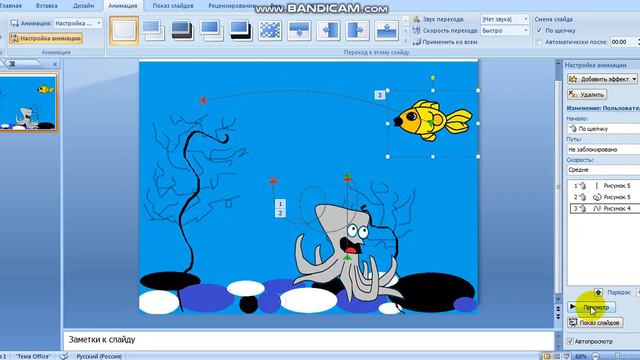The height and width of the screenshot is (360, 640).
Task: Click animation tag number 2 on slide
Action: pyautogui.click(x=280, y=213)
